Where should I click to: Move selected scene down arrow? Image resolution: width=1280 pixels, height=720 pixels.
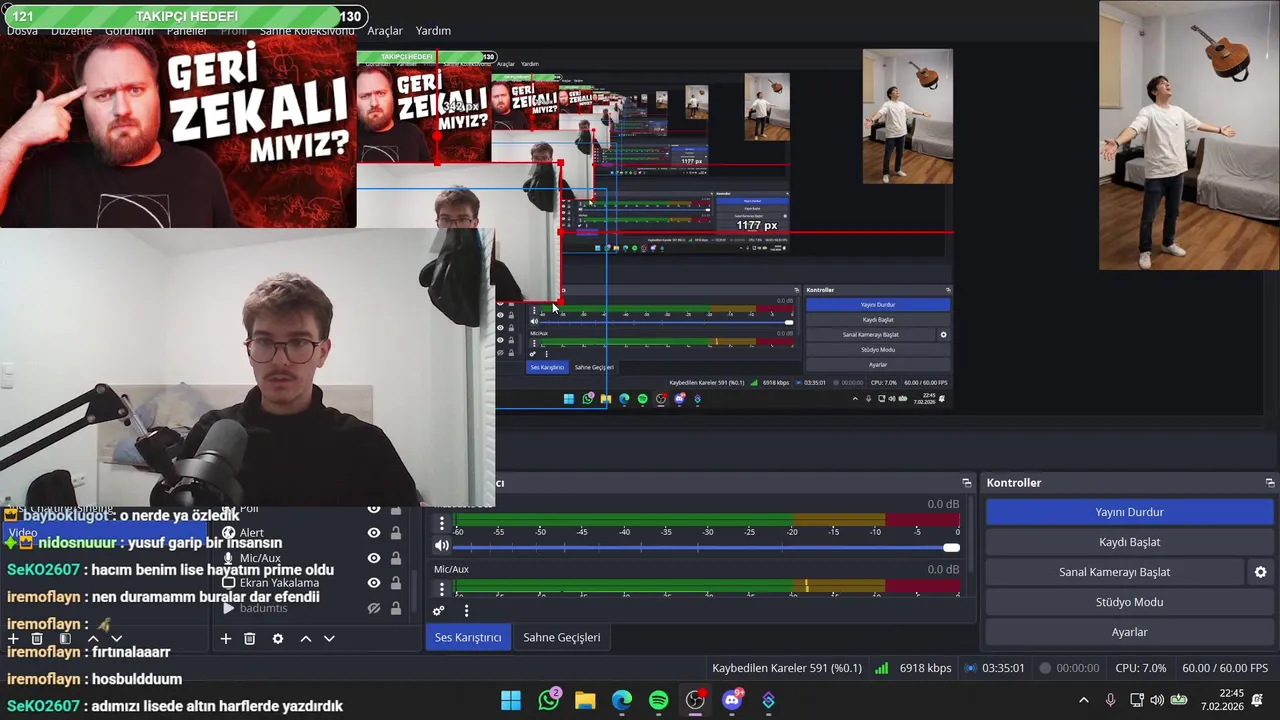pyautogui.click(x=116, y=638)
